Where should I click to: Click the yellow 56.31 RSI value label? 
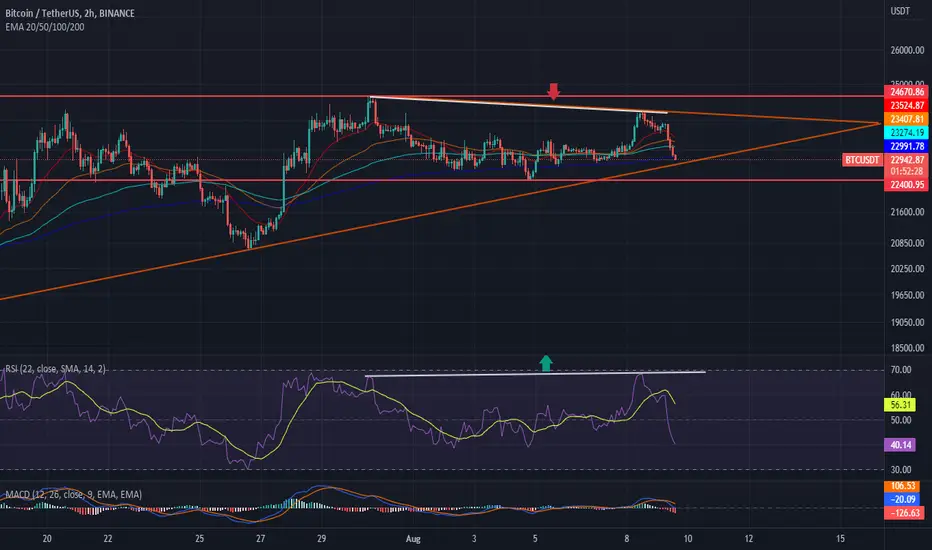click(x=900, y=405)
